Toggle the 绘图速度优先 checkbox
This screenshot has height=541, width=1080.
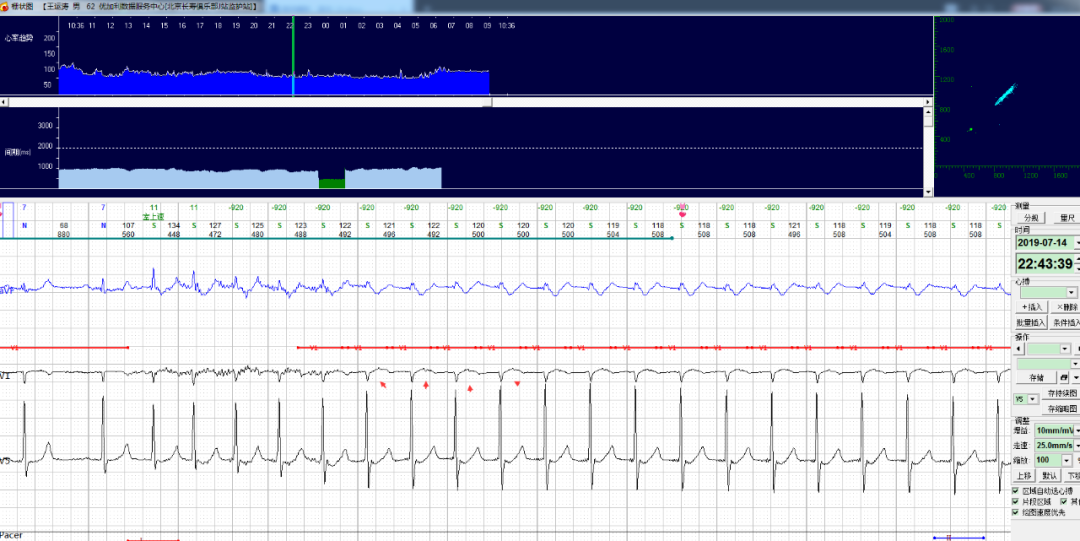click(1017, 512)
